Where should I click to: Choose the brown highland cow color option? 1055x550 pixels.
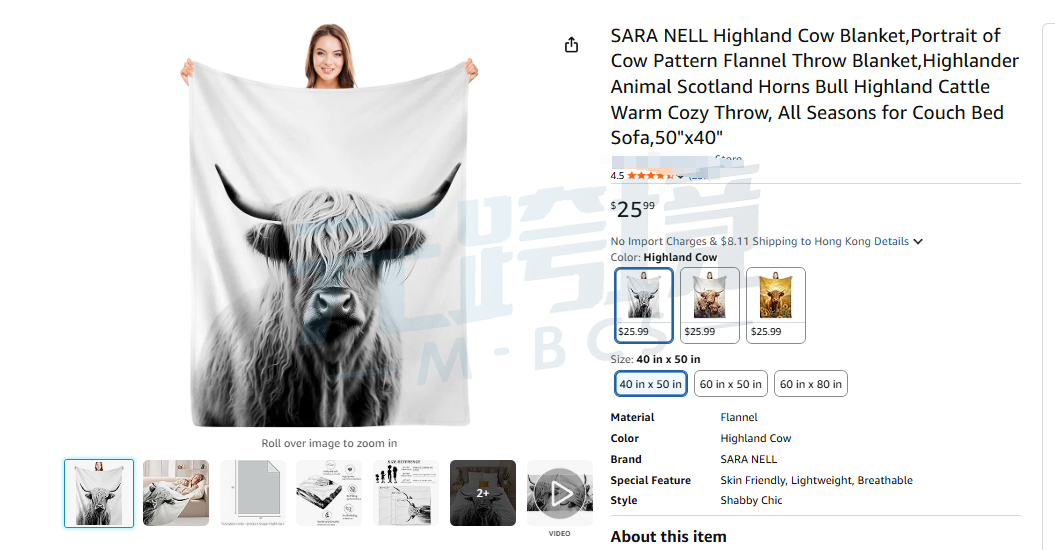click(x=709, y=306)
